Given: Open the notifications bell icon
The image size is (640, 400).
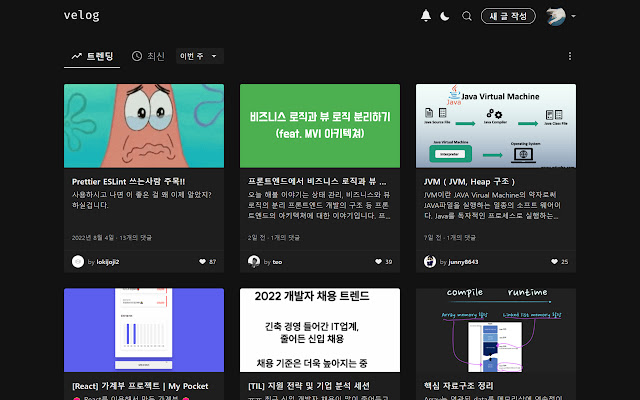Looking at the screenshot, I should pos(426,16).
